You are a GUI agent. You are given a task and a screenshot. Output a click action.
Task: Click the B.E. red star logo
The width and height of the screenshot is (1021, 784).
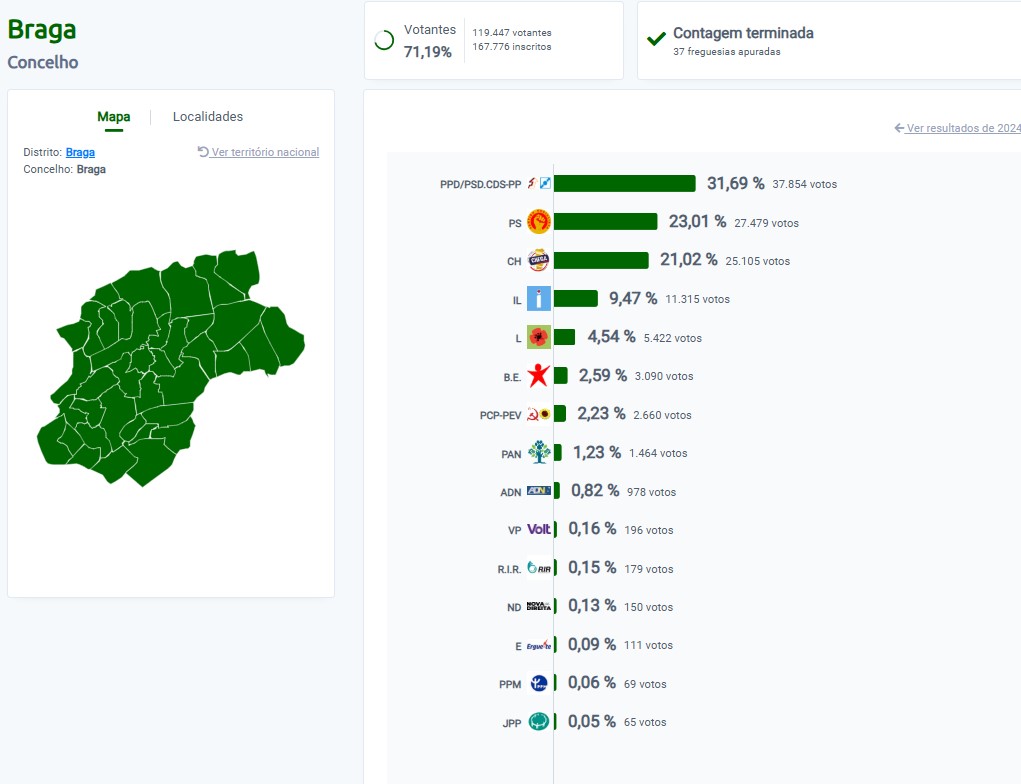click(x=538, y=376)
